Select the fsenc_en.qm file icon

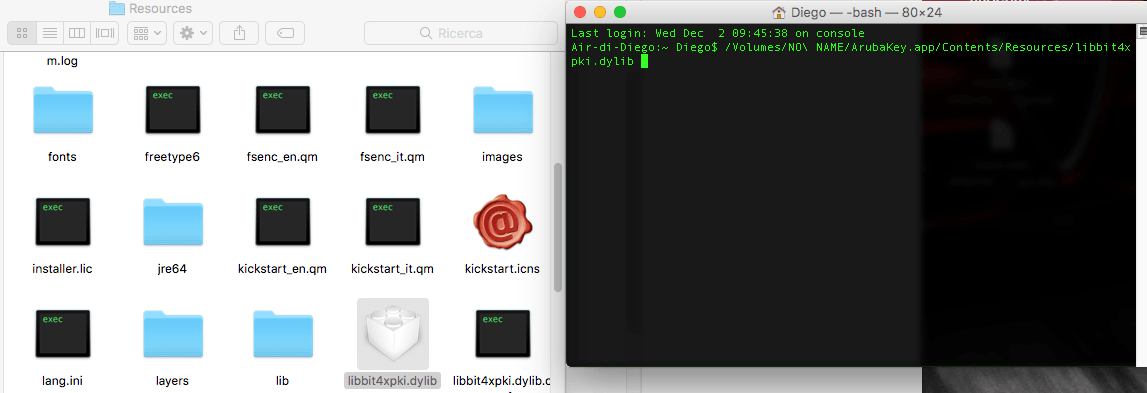[282, 110]
